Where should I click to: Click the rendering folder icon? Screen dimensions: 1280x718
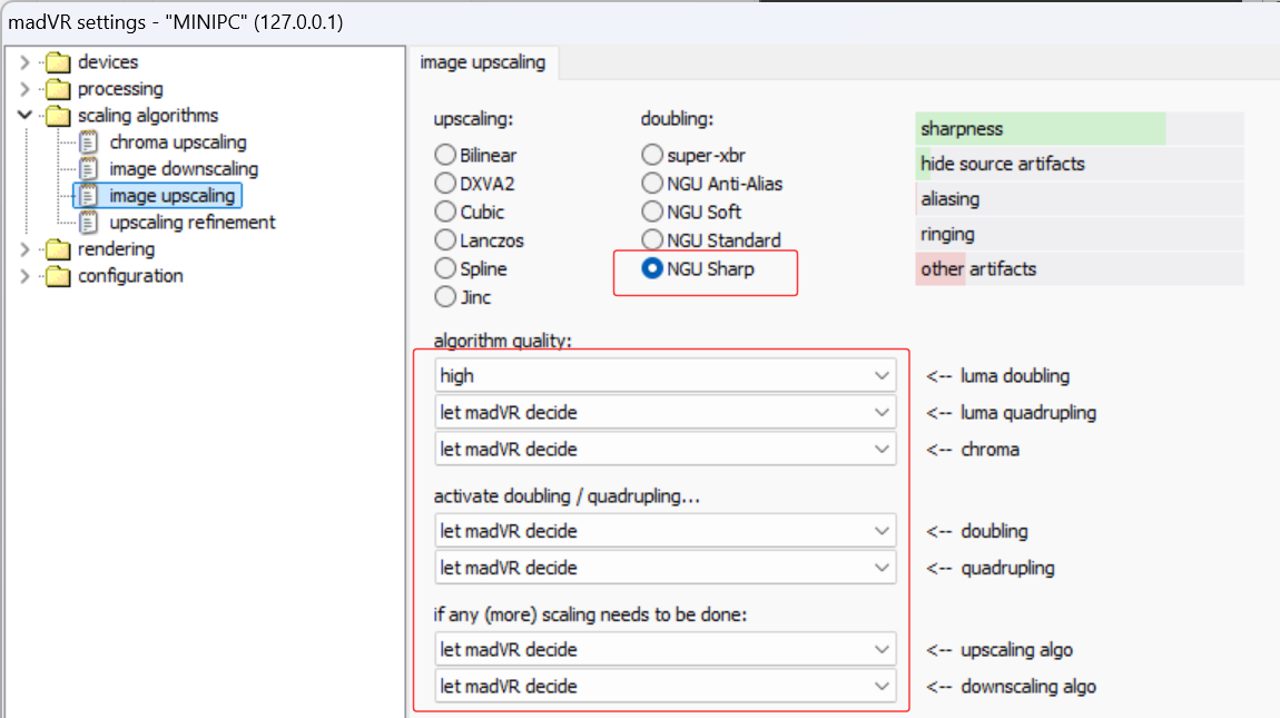[58, 249]
